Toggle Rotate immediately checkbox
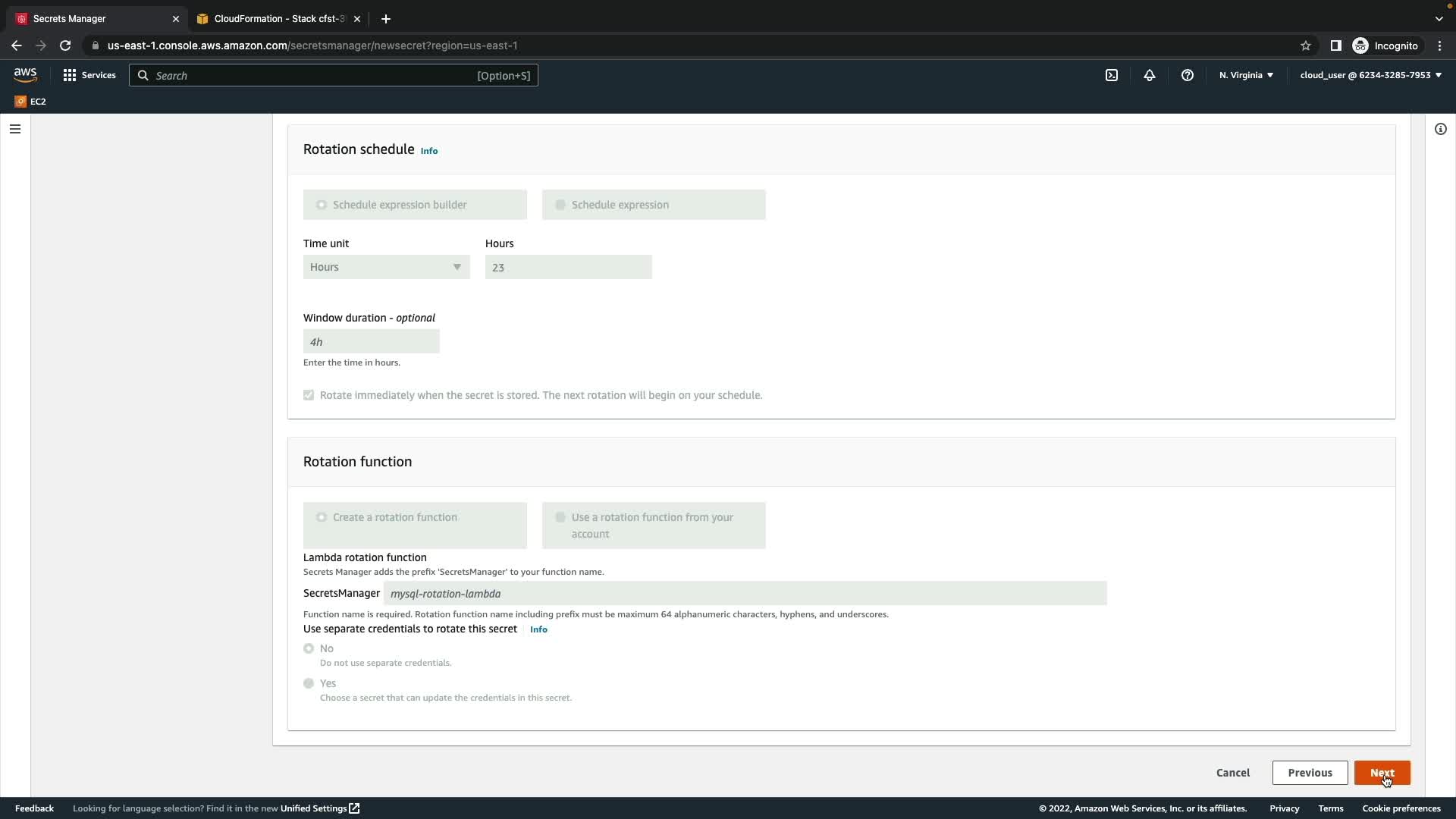This screenshot has height=819, width=1456. [x=309, y=395]
